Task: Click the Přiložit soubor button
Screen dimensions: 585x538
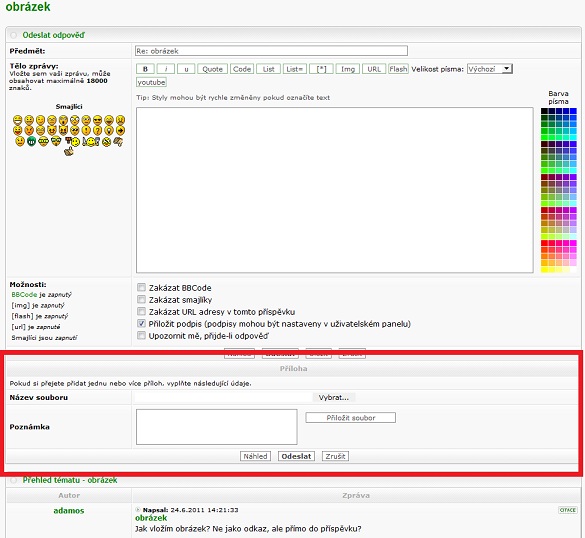Action: (350, 418)
